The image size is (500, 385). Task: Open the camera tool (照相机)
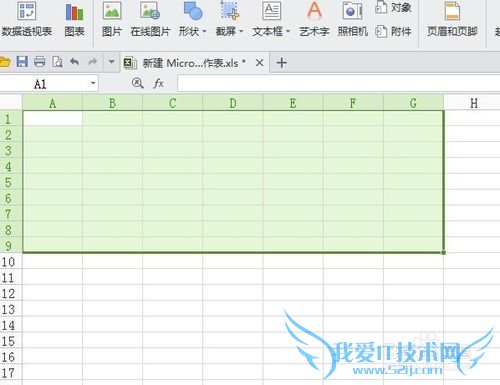(353, 19)
